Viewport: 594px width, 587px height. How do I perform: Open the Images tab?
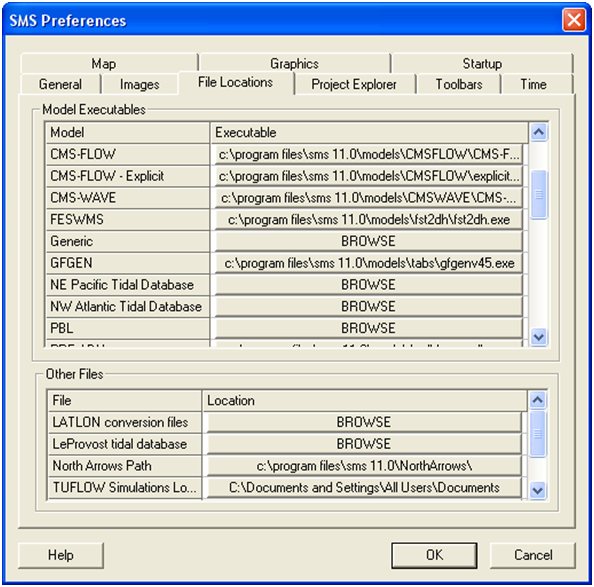coord(139,84)
